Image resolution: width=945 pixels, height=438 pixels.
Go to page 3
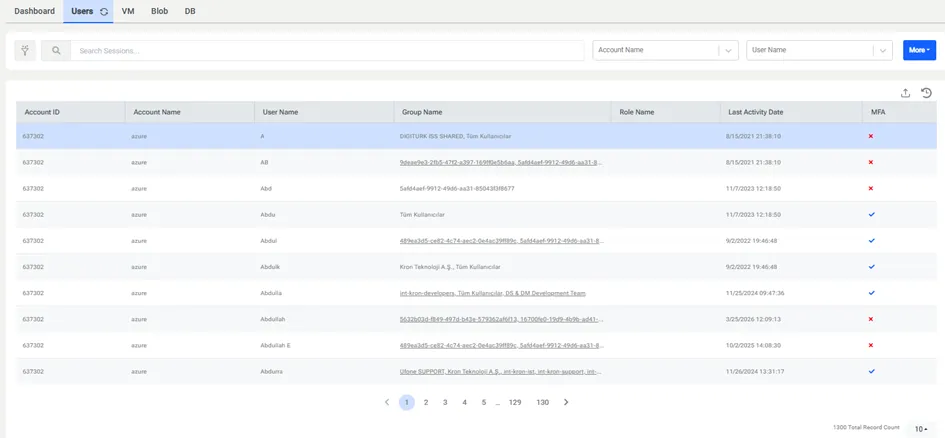[x=445, y=402]
